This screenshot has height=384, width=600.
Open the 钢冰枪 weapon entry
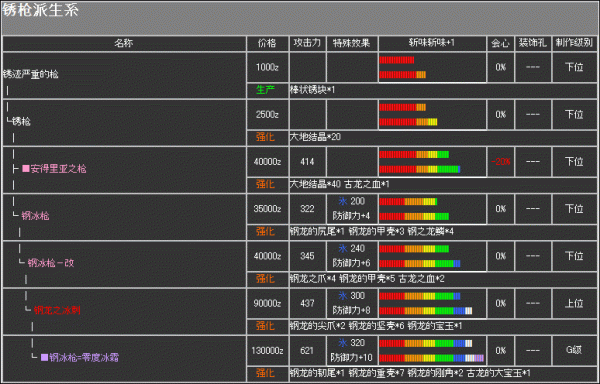[35, 216]
